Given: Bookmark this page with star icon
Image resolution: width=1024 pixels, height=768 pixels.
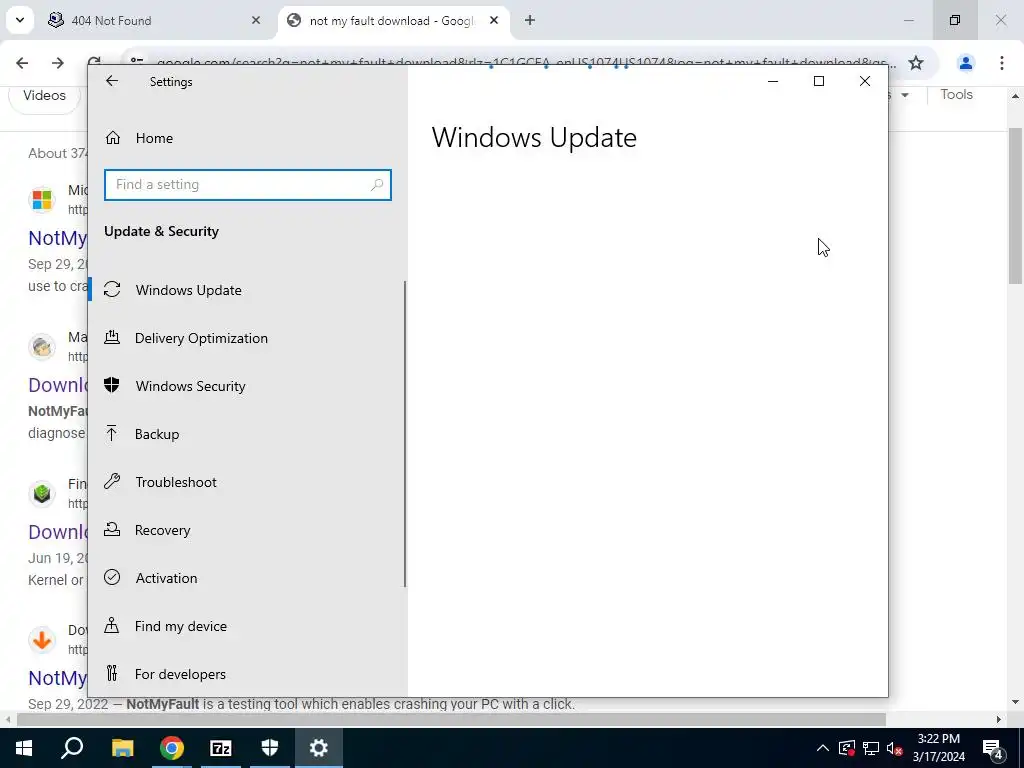Looking at the screenshot, I should tap(916, 63).
